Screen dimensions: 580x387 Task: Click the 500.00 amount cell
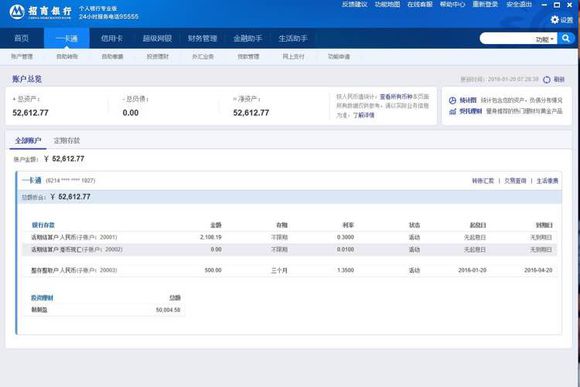click(213, 270)
